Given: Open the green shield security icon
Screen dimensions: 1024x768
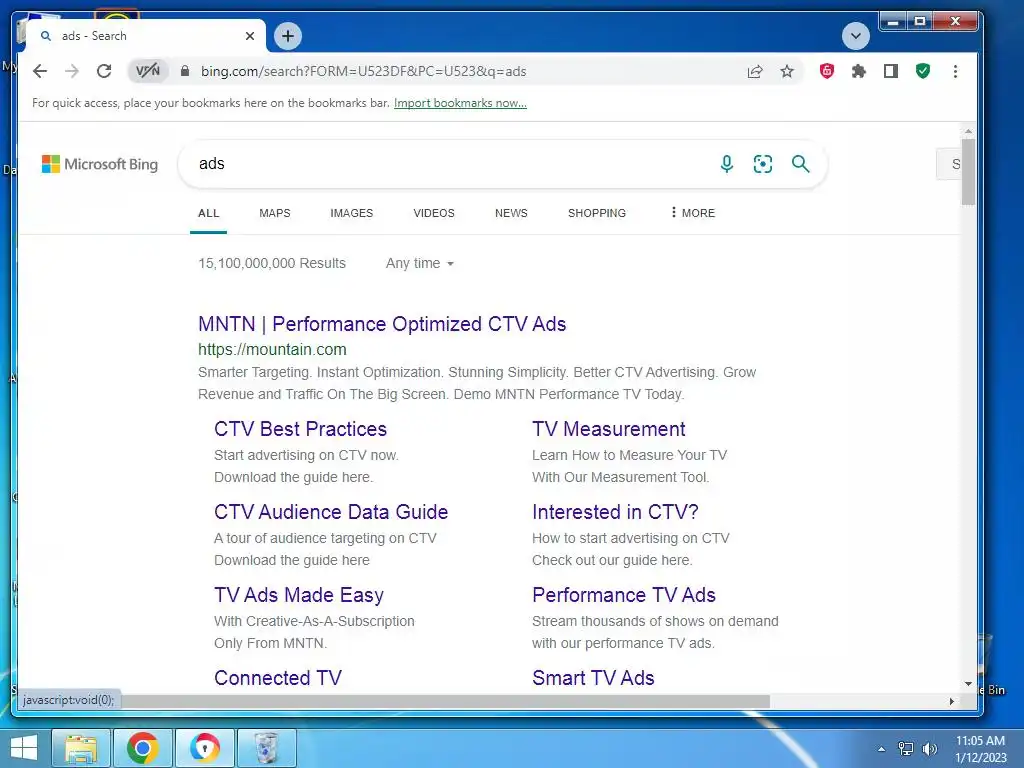Looking at the screenshot, I should point(923,71).
